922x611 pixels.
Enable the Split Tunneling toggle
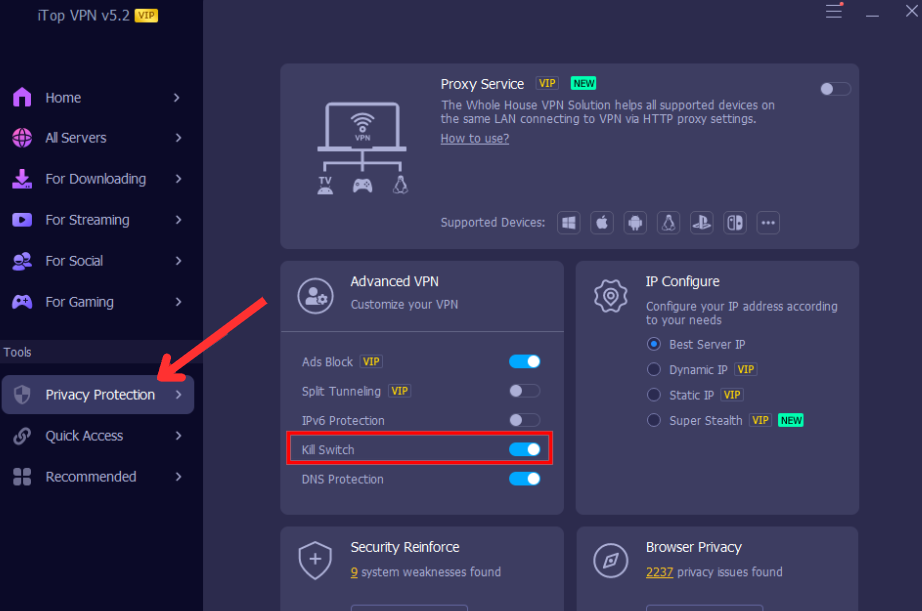click(x=525, y=391)
